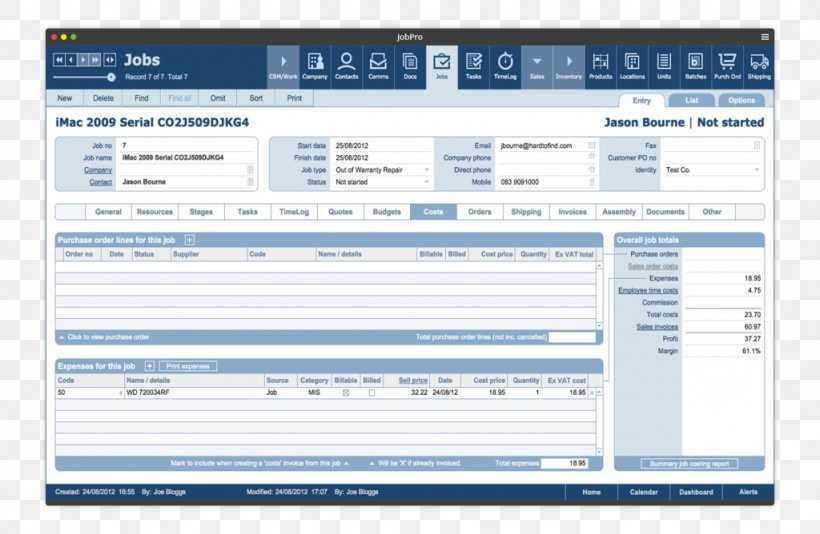This screenshot has height=534, width=820.
Task: Move the record navigation slider handle
Action: 111,77
